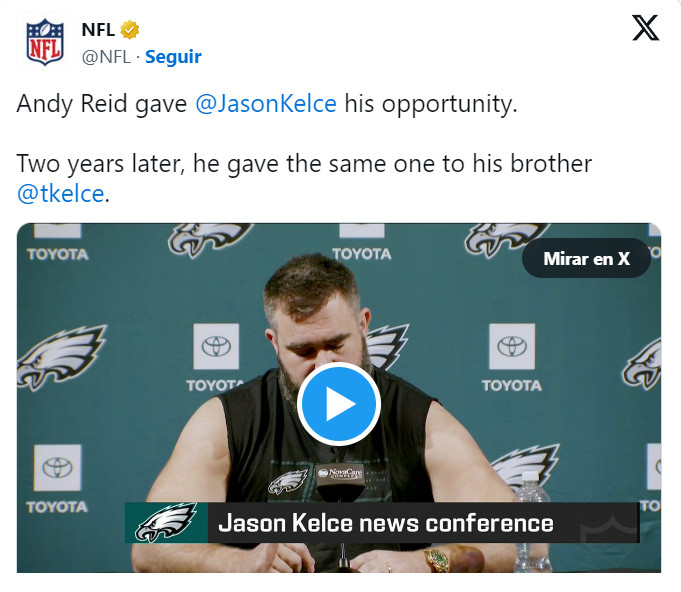The image size is (681, 592).
Task: Follow NFL via the Seguir link
Action: point(173,57)
